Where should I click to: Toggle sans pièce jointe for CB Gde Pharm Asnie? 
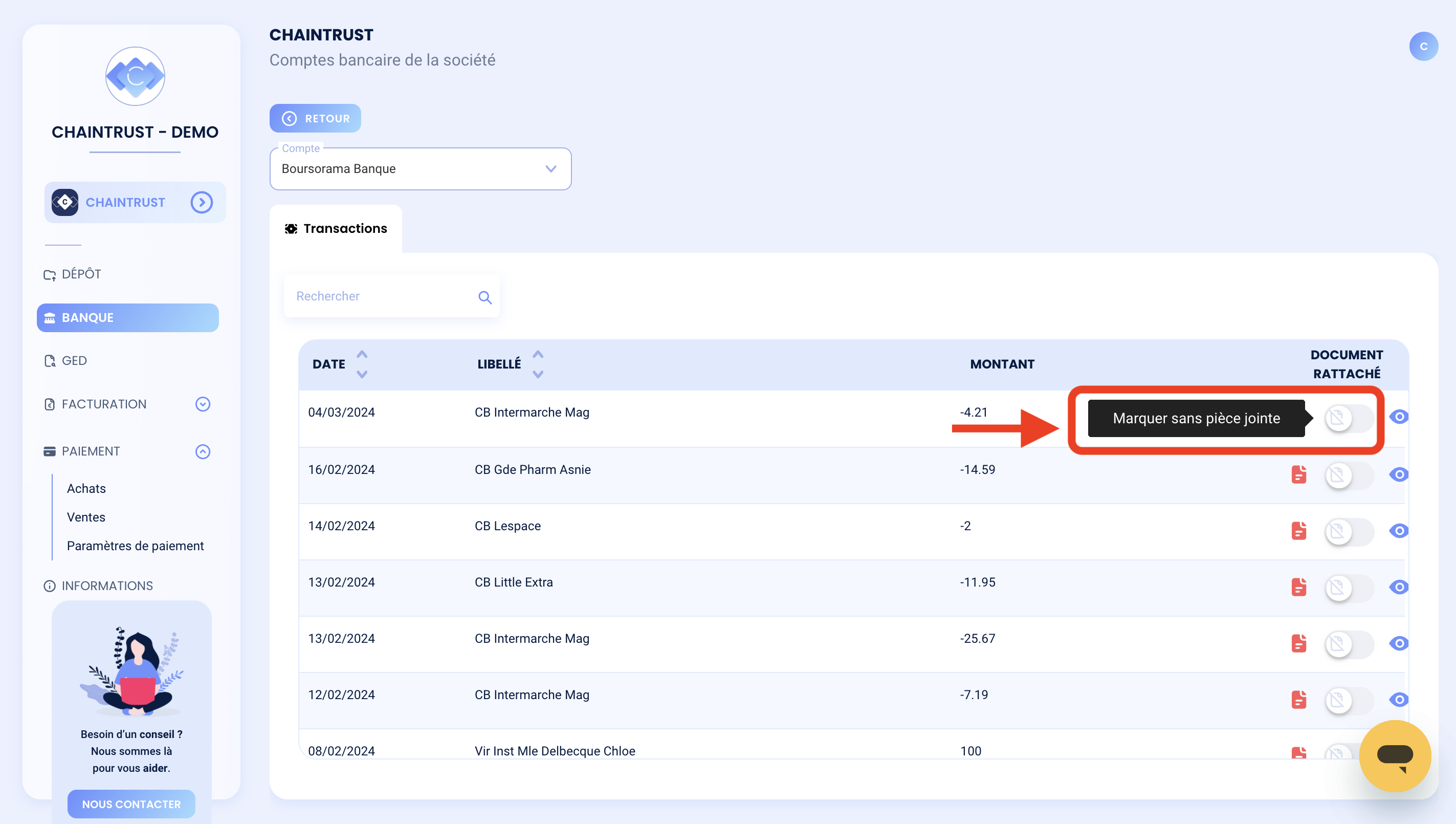coord(1349,475)
